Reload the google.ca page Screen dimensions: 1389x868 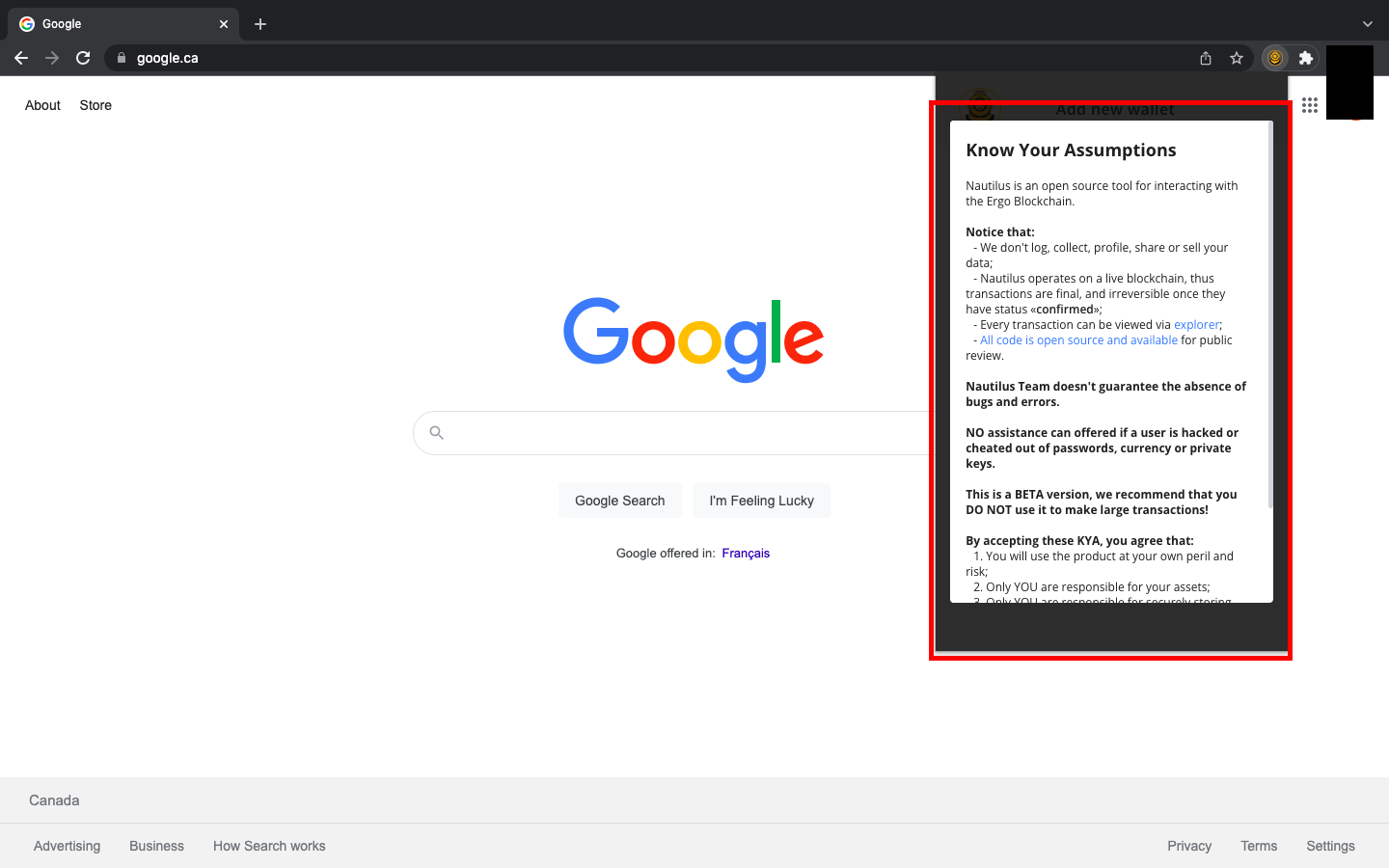coord(83,58)
